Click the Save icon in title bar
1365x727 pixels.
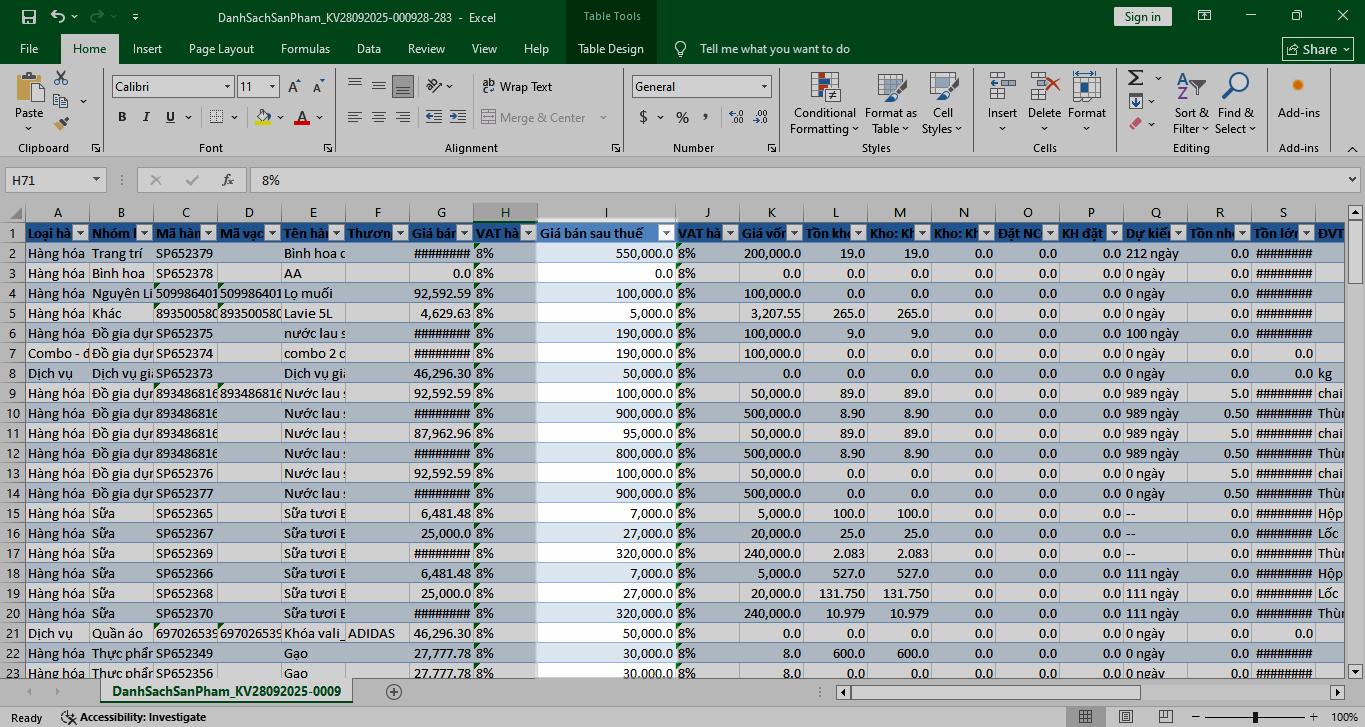click(x=28, y=17)
